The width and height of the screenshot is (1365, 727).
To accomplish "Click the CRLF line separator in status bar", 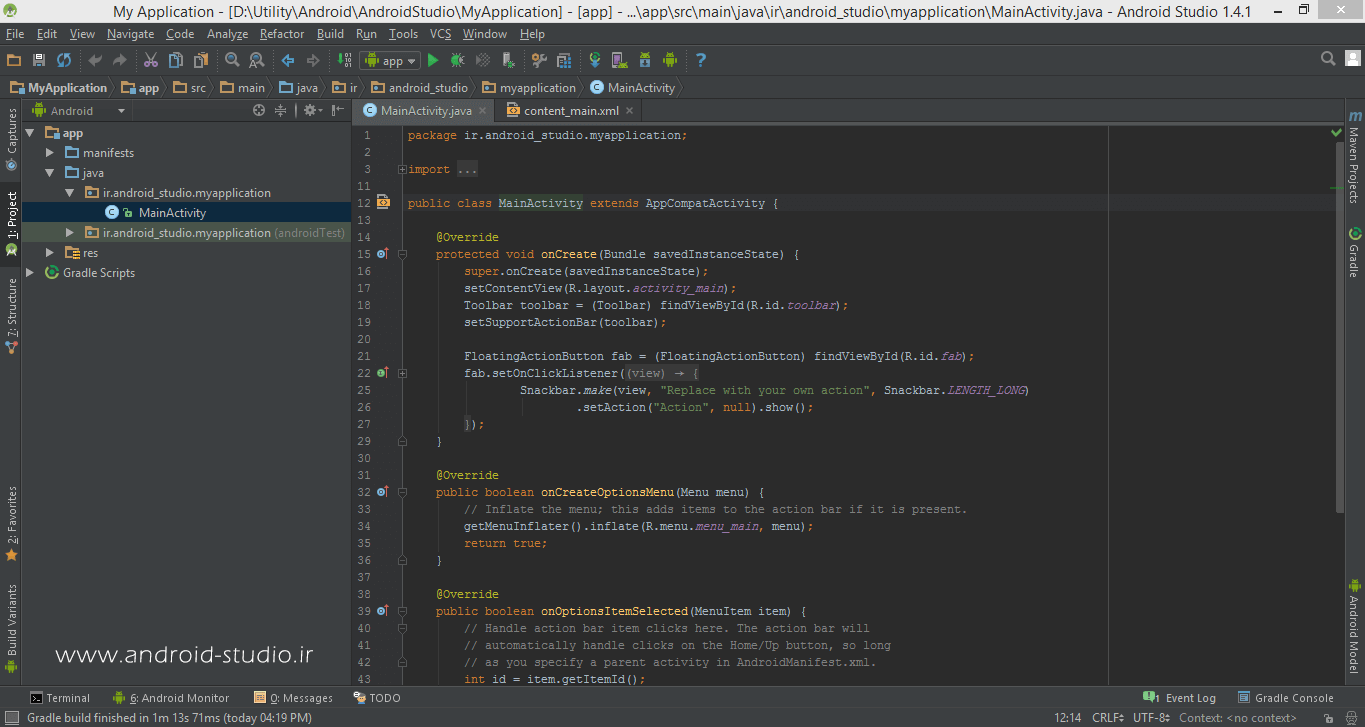I will [1109, 718].
